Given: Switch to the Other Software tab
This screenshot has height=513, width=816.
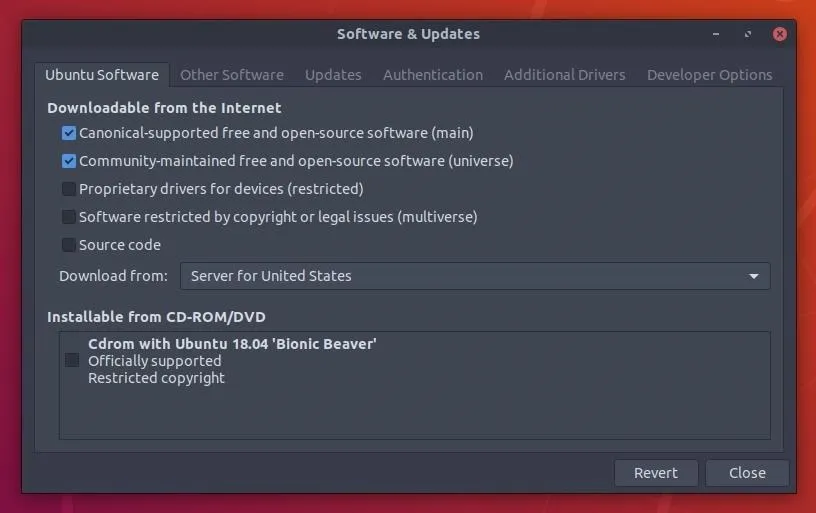Looking at the screenshot, I should pyautogui.click(x=232, y=75).
